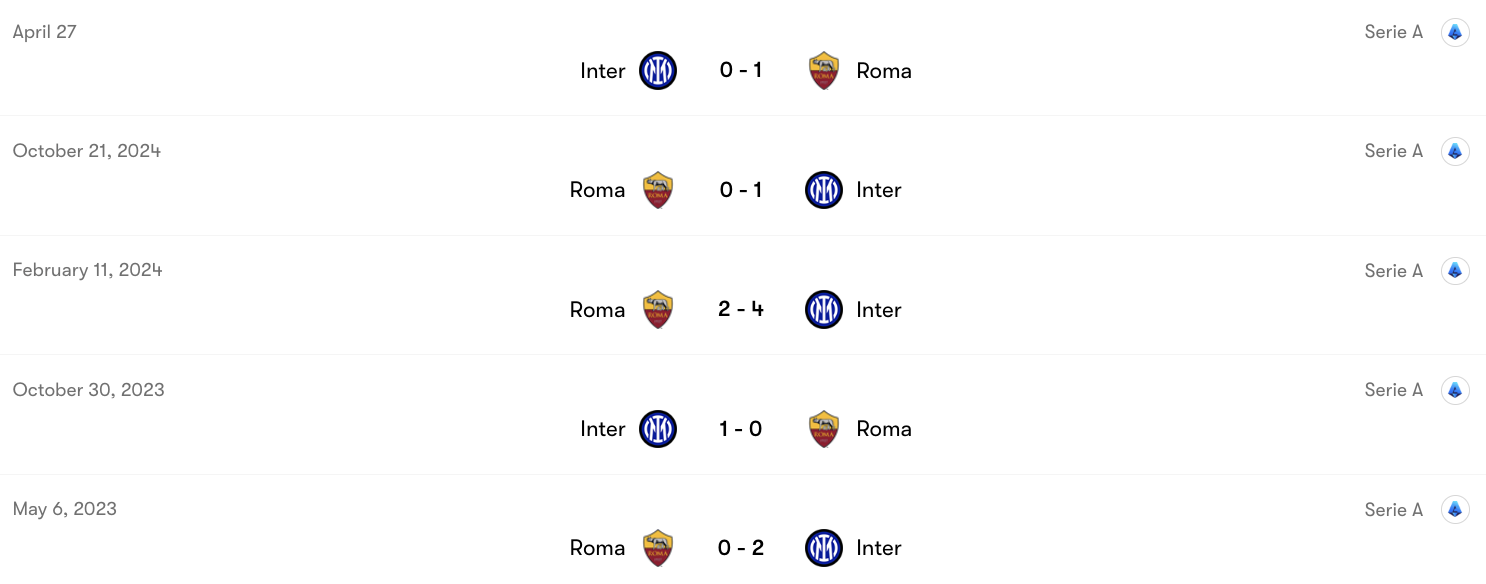Click Roma crest in February 11, 2024 match
The height and width of the screenshot is (584, 1486).
click(658, 310)
